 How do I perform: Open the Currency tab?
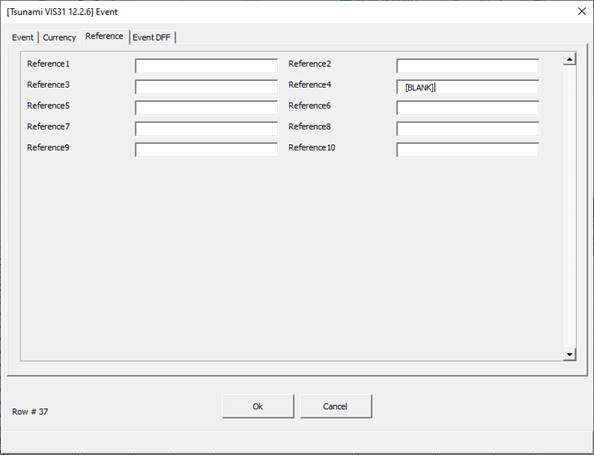point(59,38)
